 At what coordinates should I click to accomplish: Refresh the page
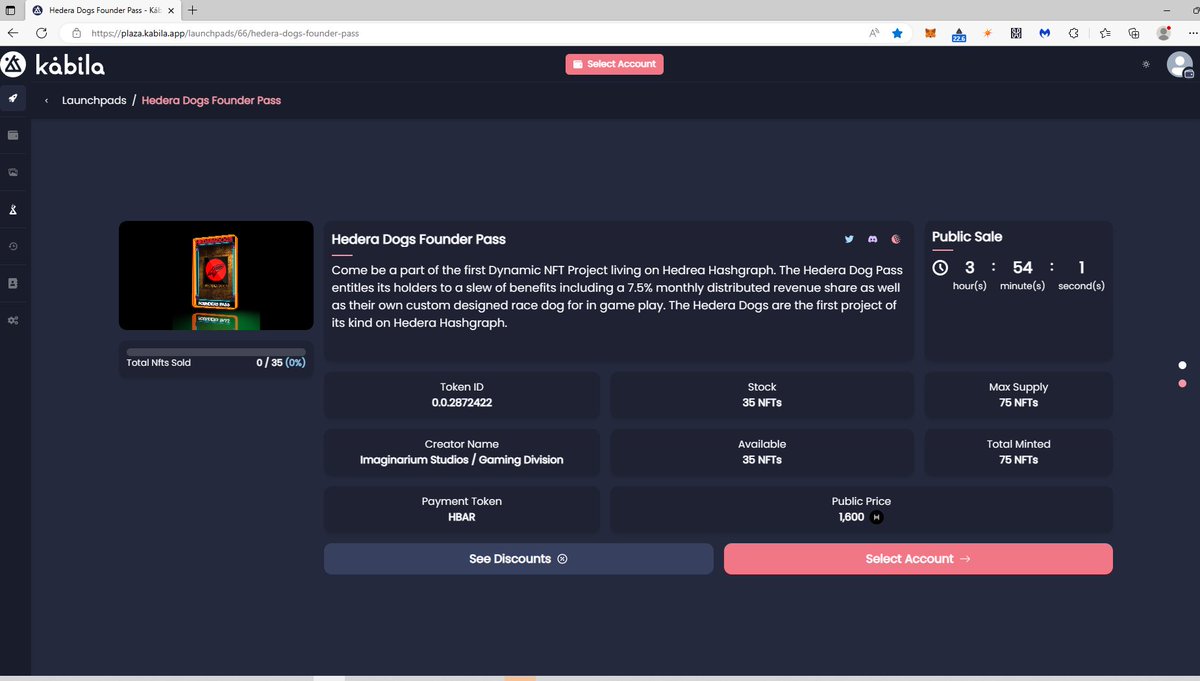pyautogui.click(x=41, y=33)
